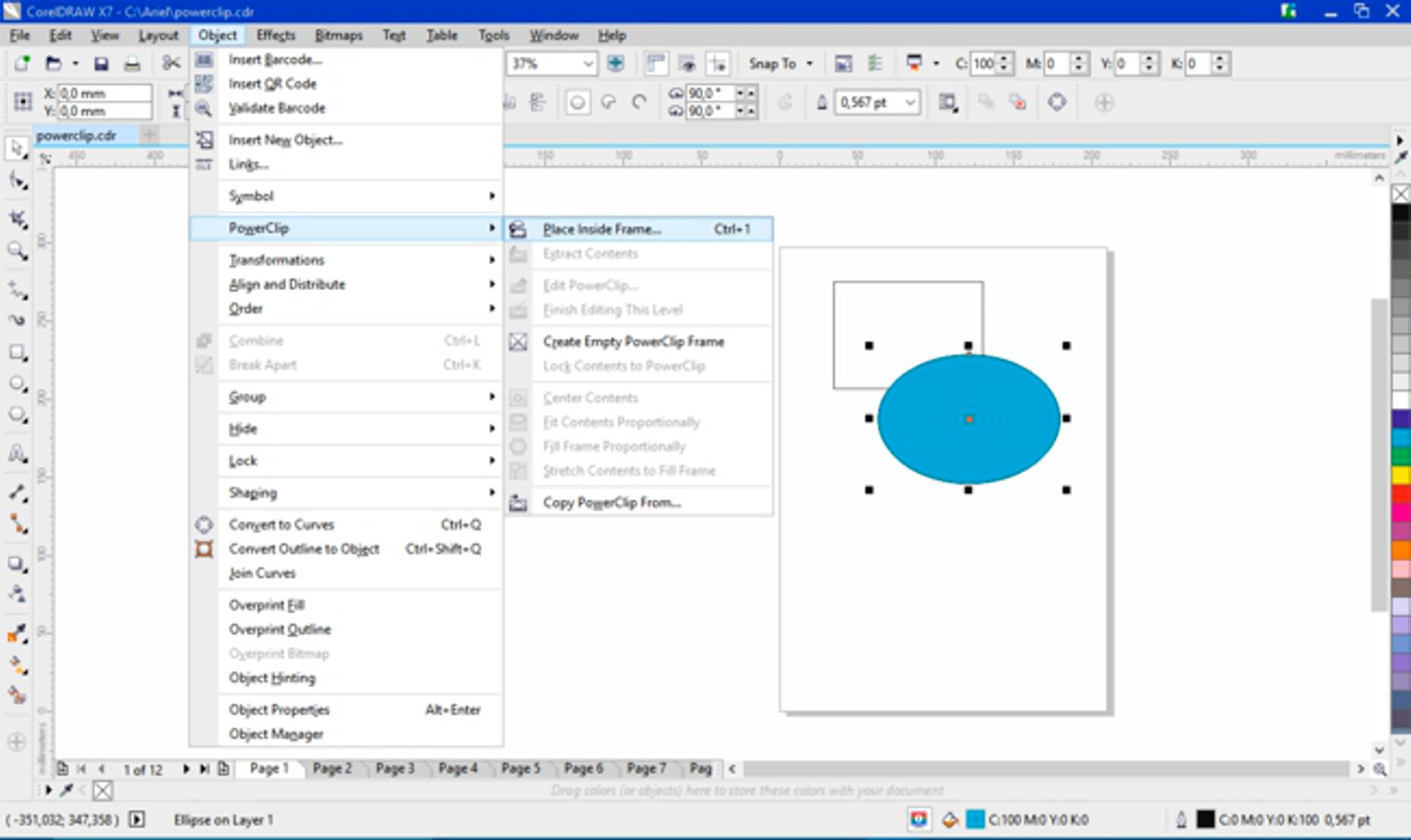This screenshot has height=840, width=1411.
Task: Select the Zoom tool in toolbox
Action: [x=17, y=251]
